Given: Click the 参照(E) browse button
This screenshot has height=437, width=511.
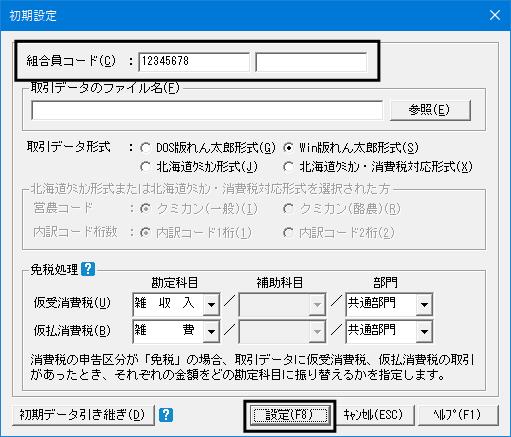Looking at the screenshot, I should click(430, 110).
